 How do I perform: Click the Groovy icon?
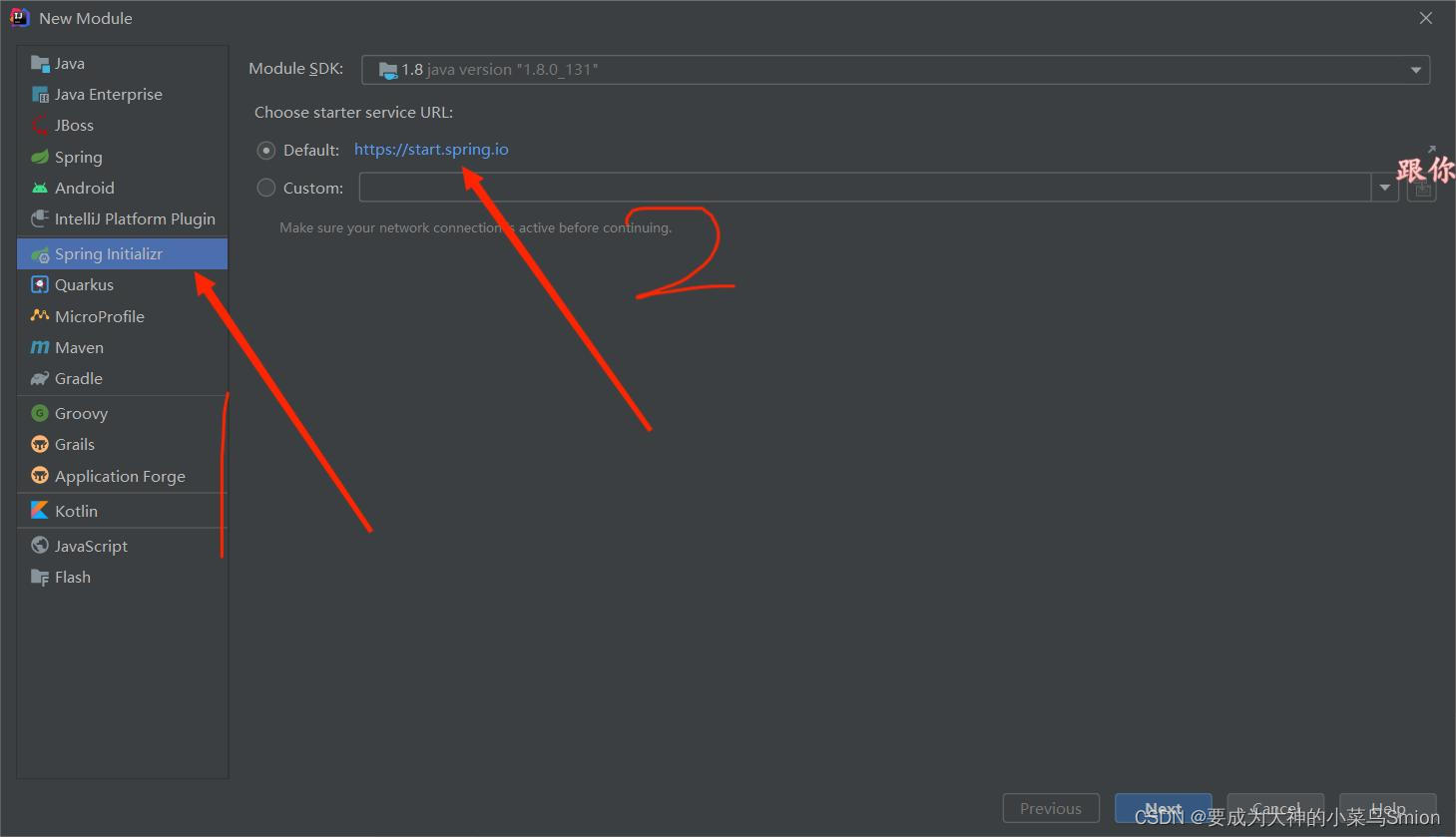tap(40, 413)
